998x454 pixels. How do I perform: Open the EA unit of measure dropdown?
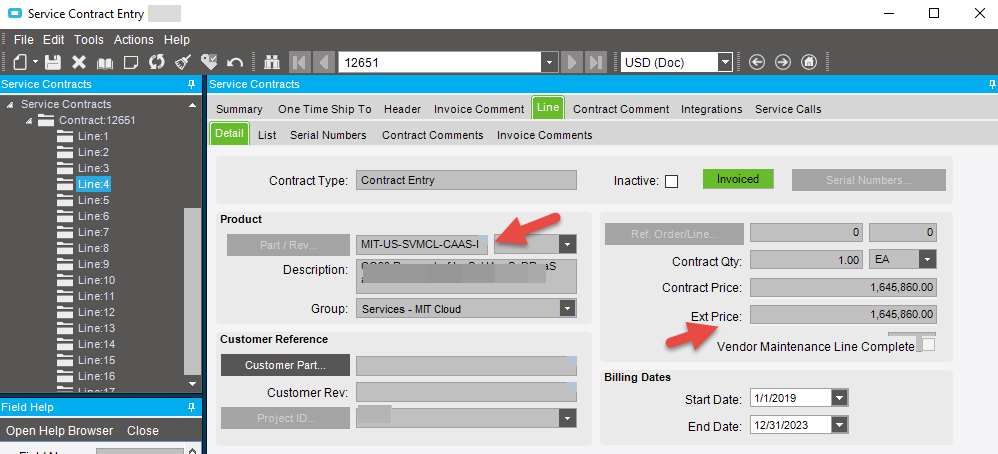tap(928, 259)
